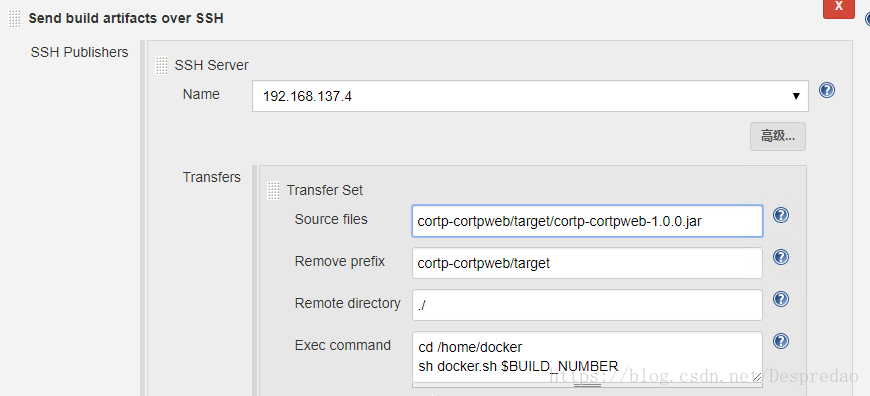Click the dropdown arrow next to 192.168.137.4
This screenshot has height=396, width=870.
pyautogui.click(x=796, y=97)
